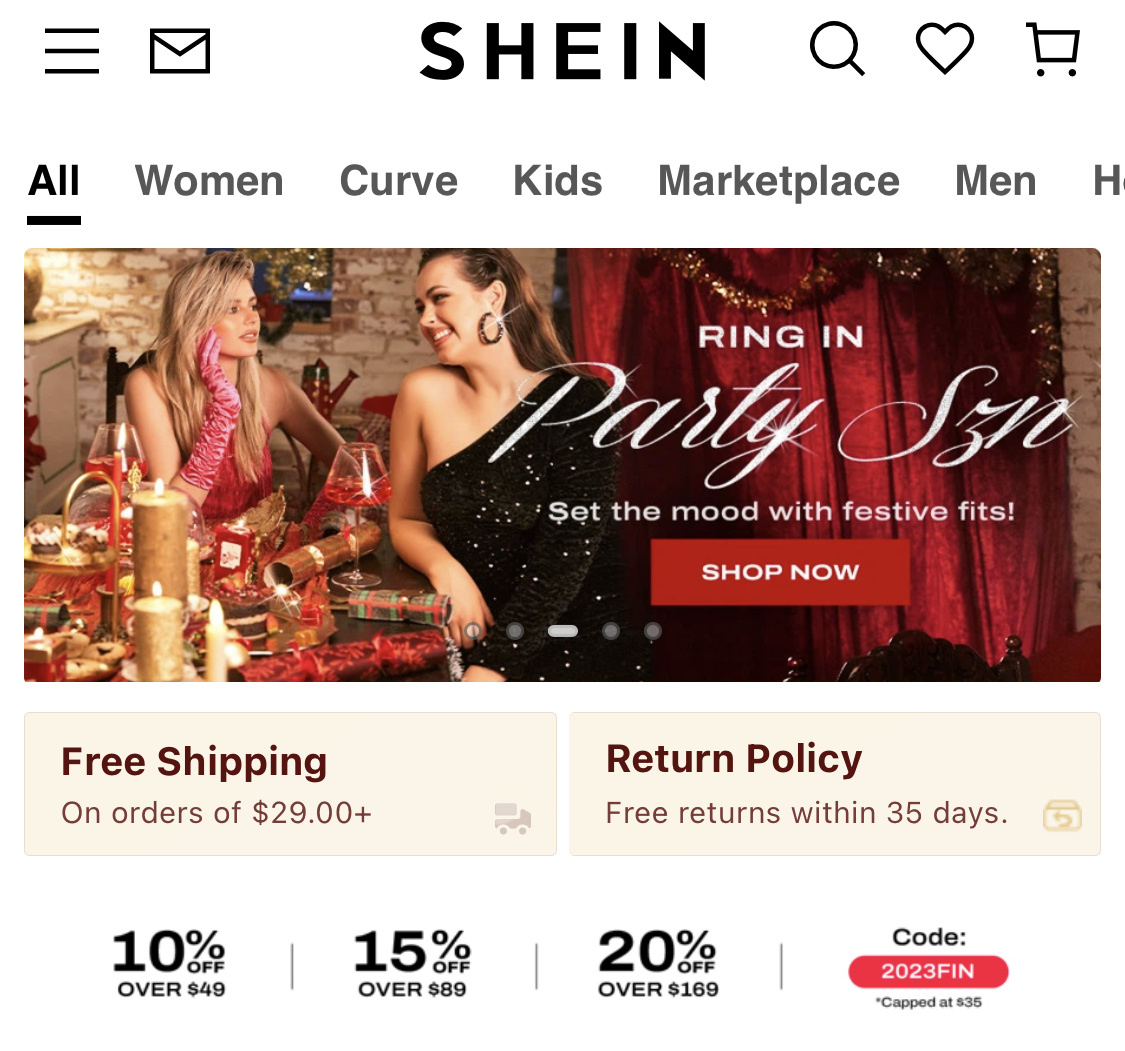
Task: Switch to the Men tab
Action: 996,181
